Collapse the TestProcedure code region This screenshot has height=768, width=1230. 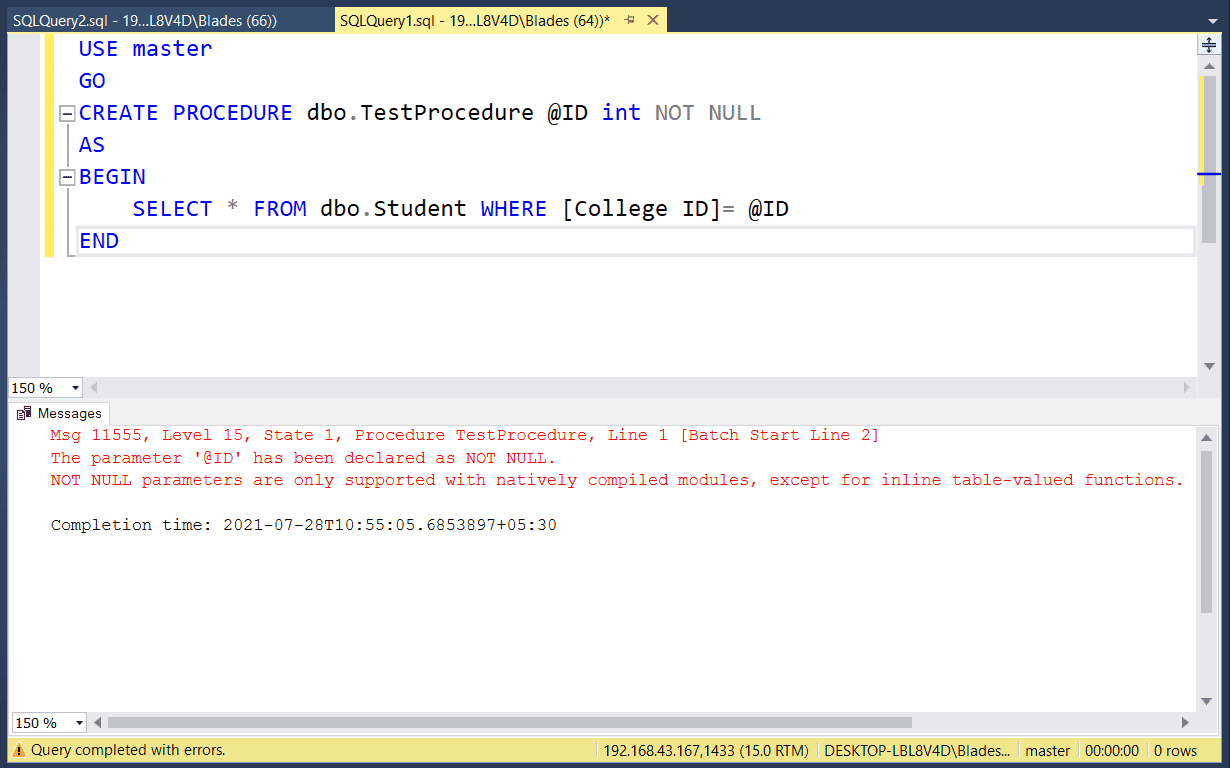click(x=67, y=112)
